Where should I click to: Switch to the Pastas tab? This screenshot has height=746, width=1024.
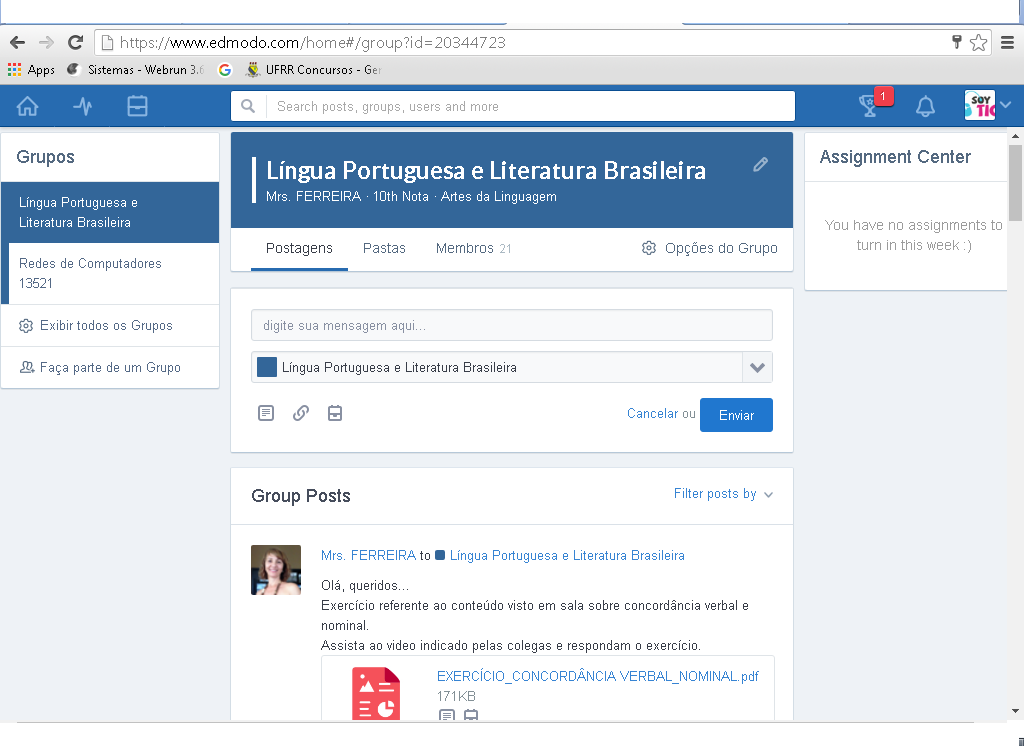(x=384, y=248)
